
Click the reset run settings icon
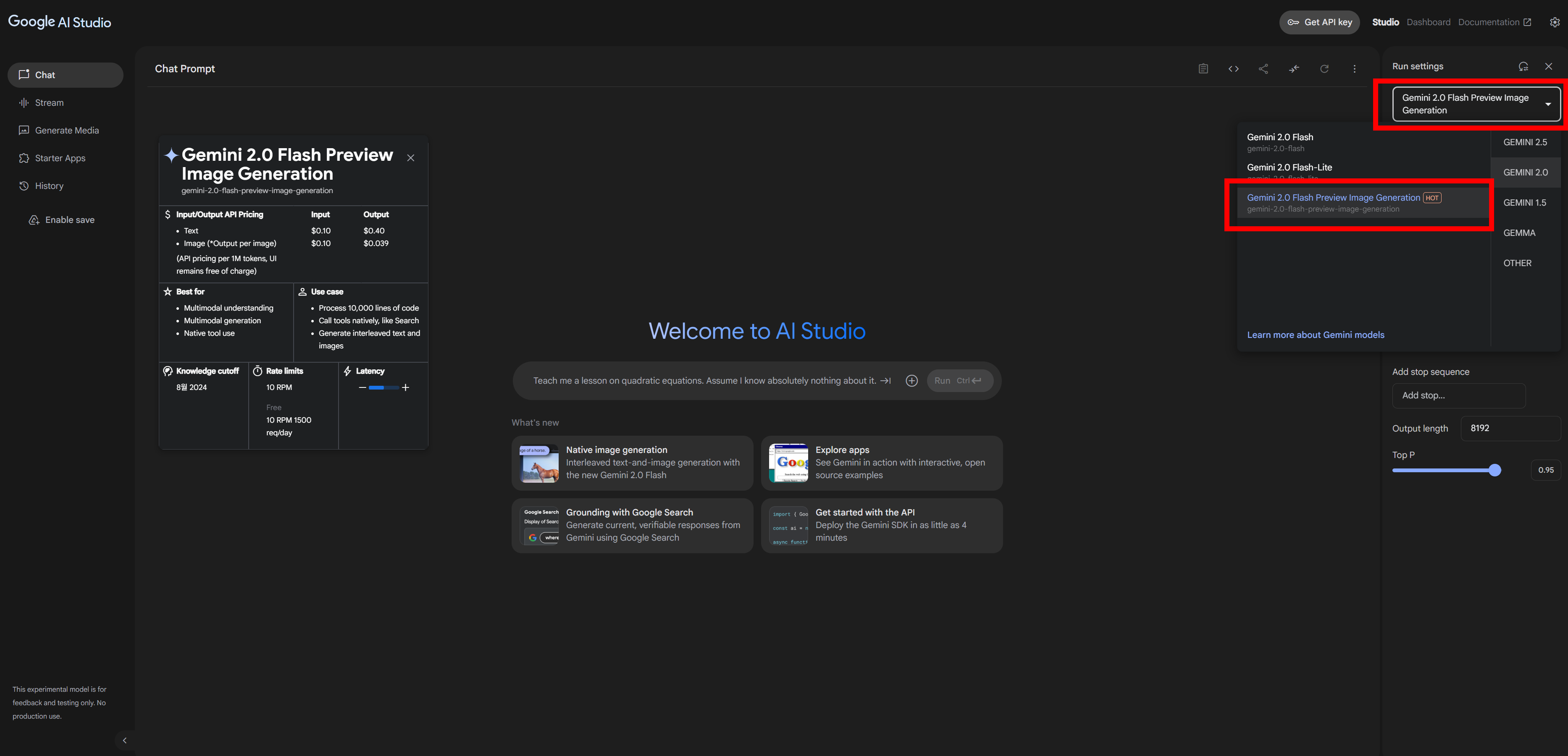click(x=1523, y=66)
